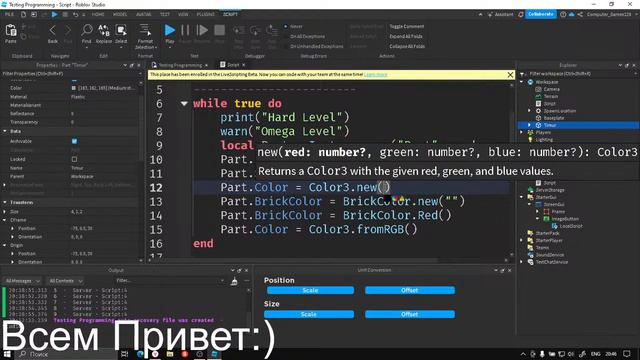Screen dimensions: 640x360
Task: Expand the Players node in Explorer
Action: (x=522, y=132)
